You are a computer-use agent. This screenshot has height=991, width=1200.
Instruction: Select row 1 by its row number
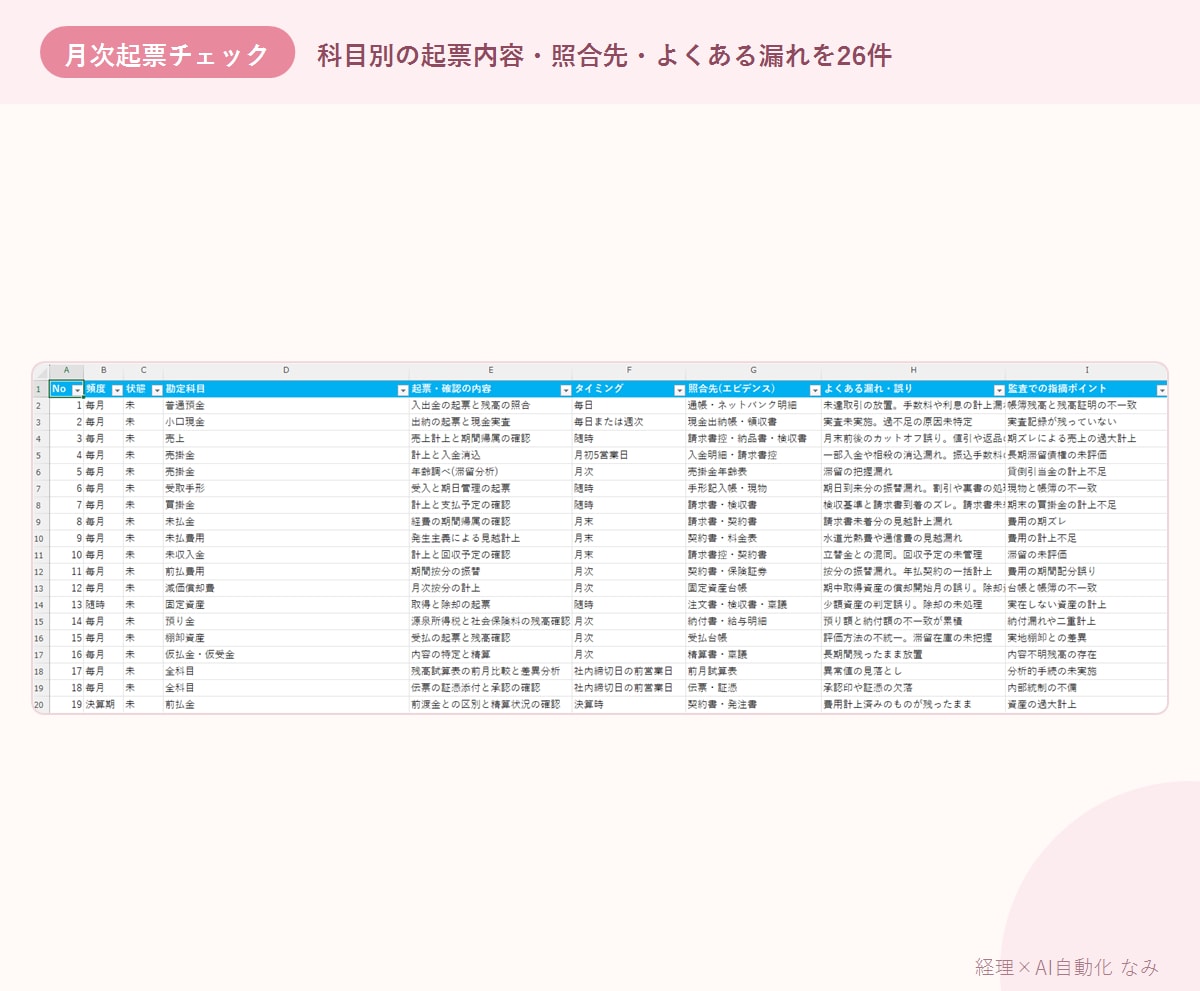(41, 389)
